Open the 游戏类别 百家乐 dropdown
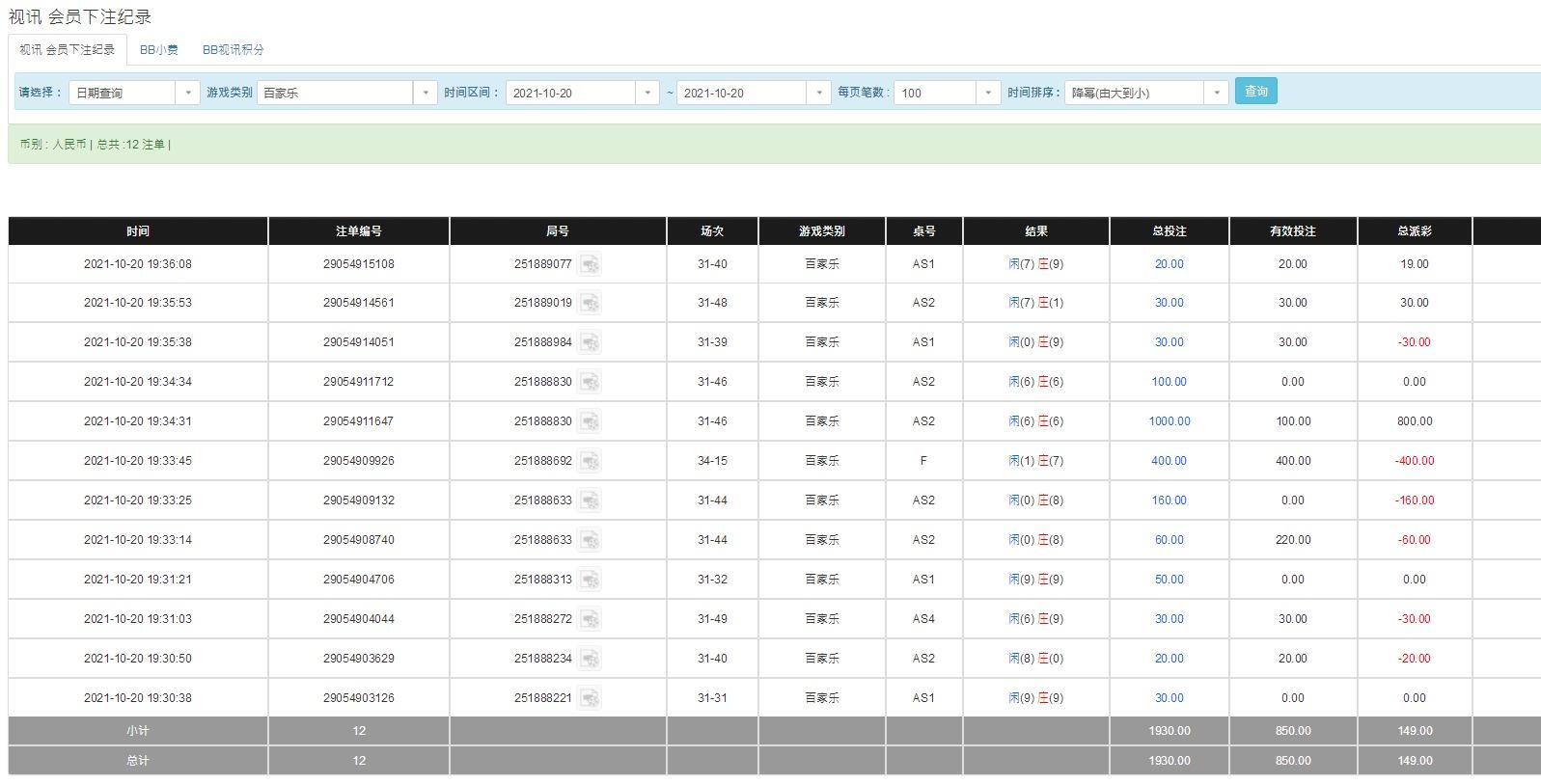This screenshot has height=784, width=1541. pyautogui.click(x=426, y=93)
